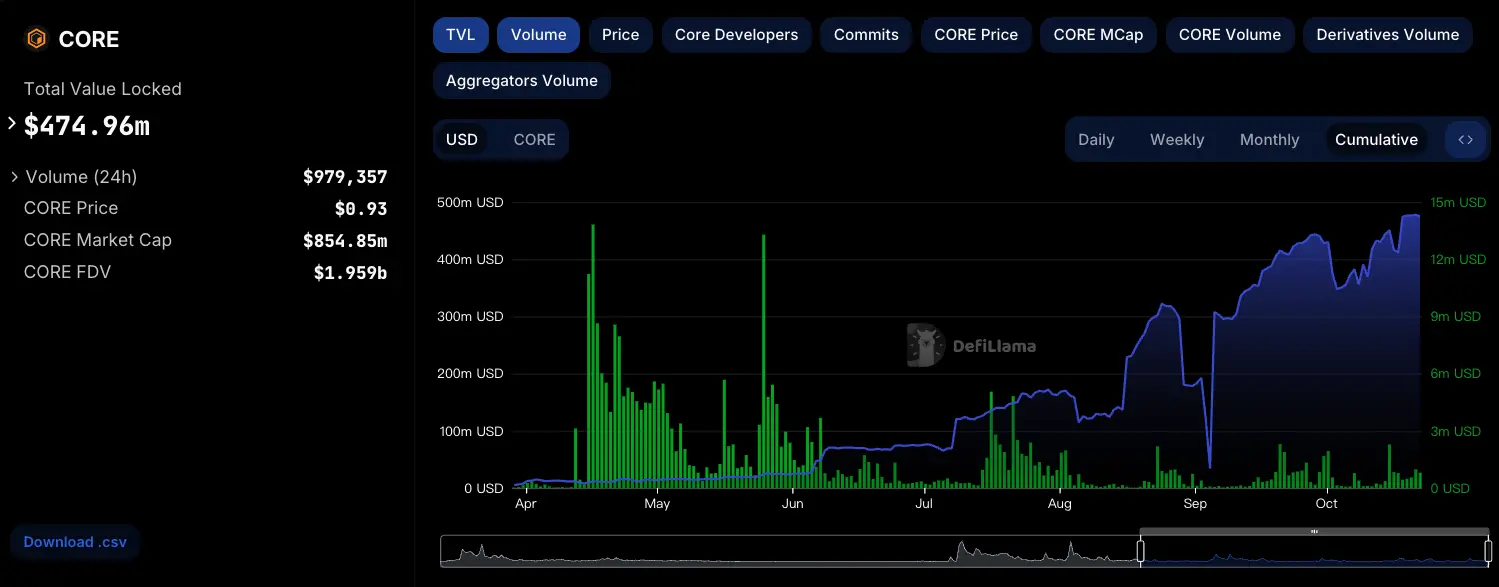This screenshot has height=587, width=1499.
Task: Switch denomination to CORE
Action: tap(534, 140)
